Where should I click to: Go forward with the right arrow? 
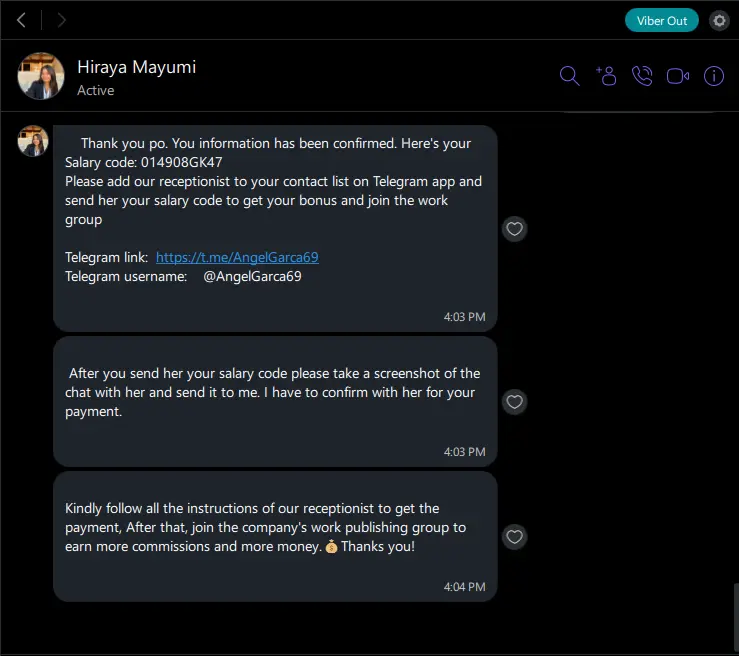pos(61,20)
